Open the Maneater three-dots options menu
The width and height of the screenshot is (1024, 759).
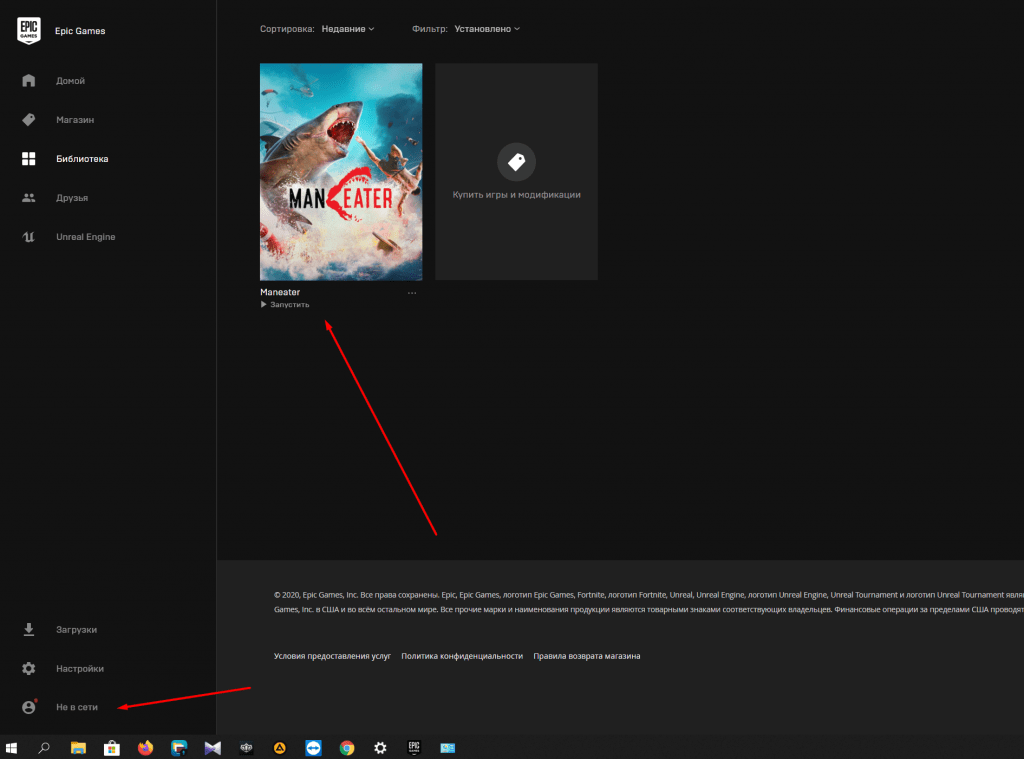click(x=412, y=293)
